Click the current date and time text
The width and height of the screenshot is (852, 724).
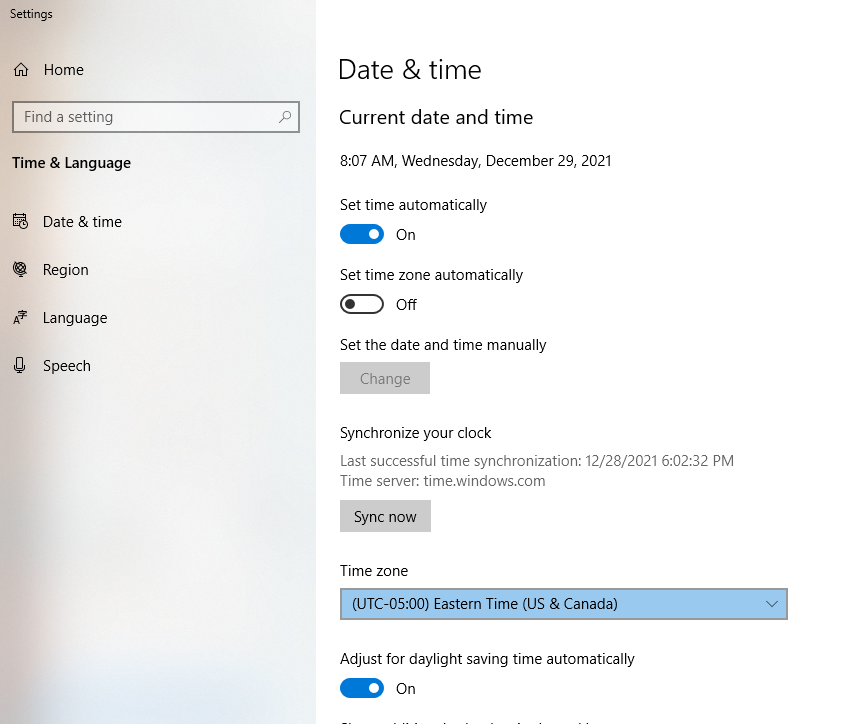pyautogui.click(x=475, y=161)
